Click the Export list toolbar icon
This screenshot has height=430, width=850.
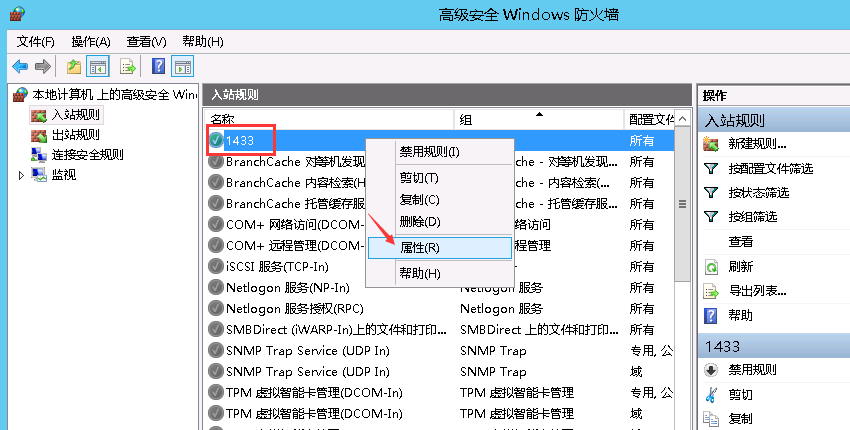(128, 67)
